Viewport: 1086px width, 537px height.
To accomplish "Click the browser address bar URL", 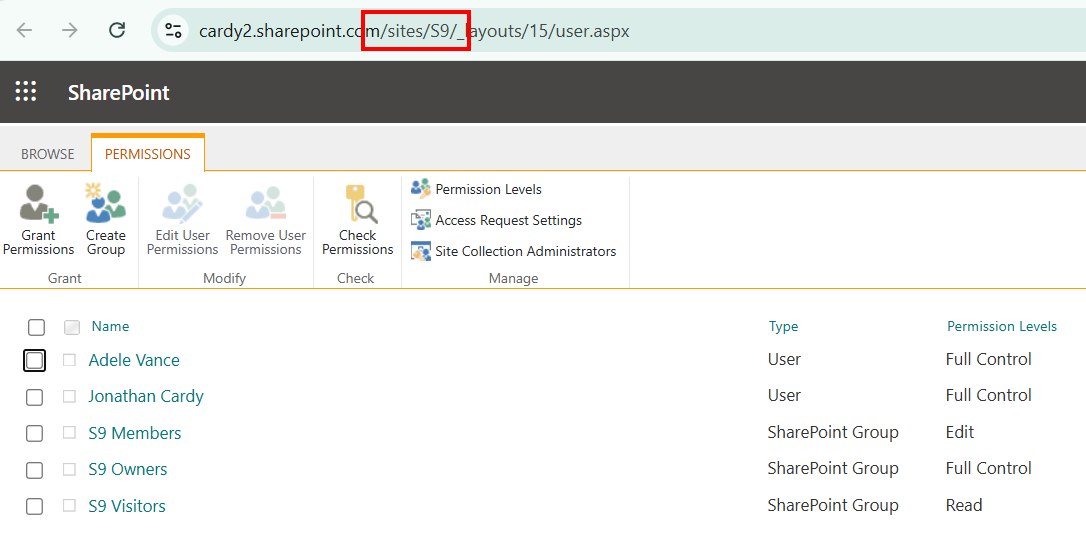I will click(x=413, y=31).
